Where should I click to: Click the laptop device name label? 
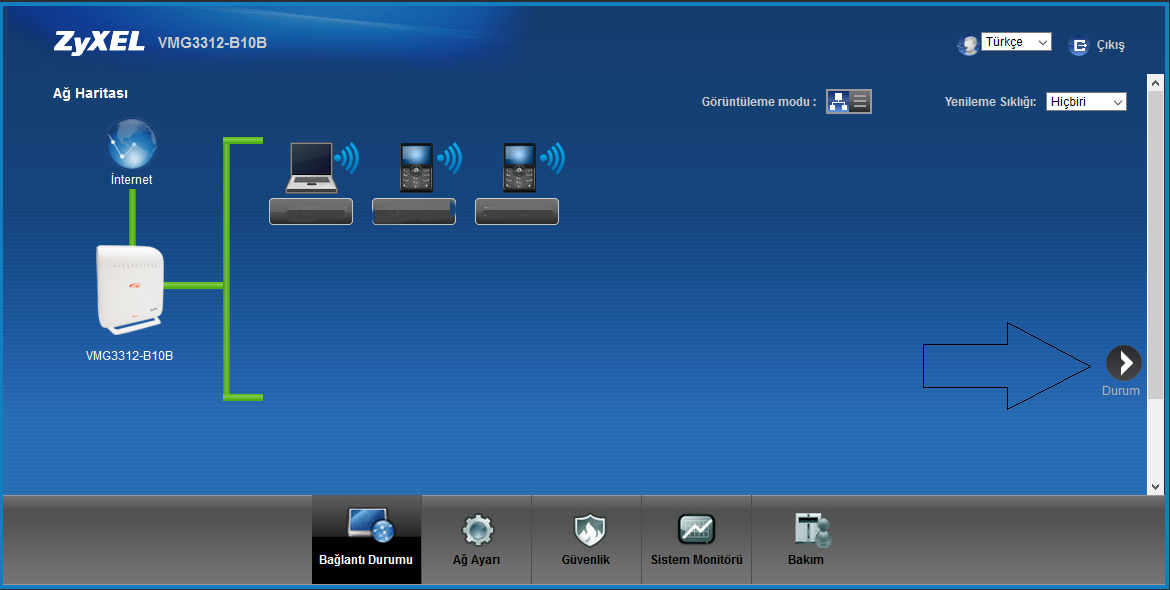(x=311, y=211)
